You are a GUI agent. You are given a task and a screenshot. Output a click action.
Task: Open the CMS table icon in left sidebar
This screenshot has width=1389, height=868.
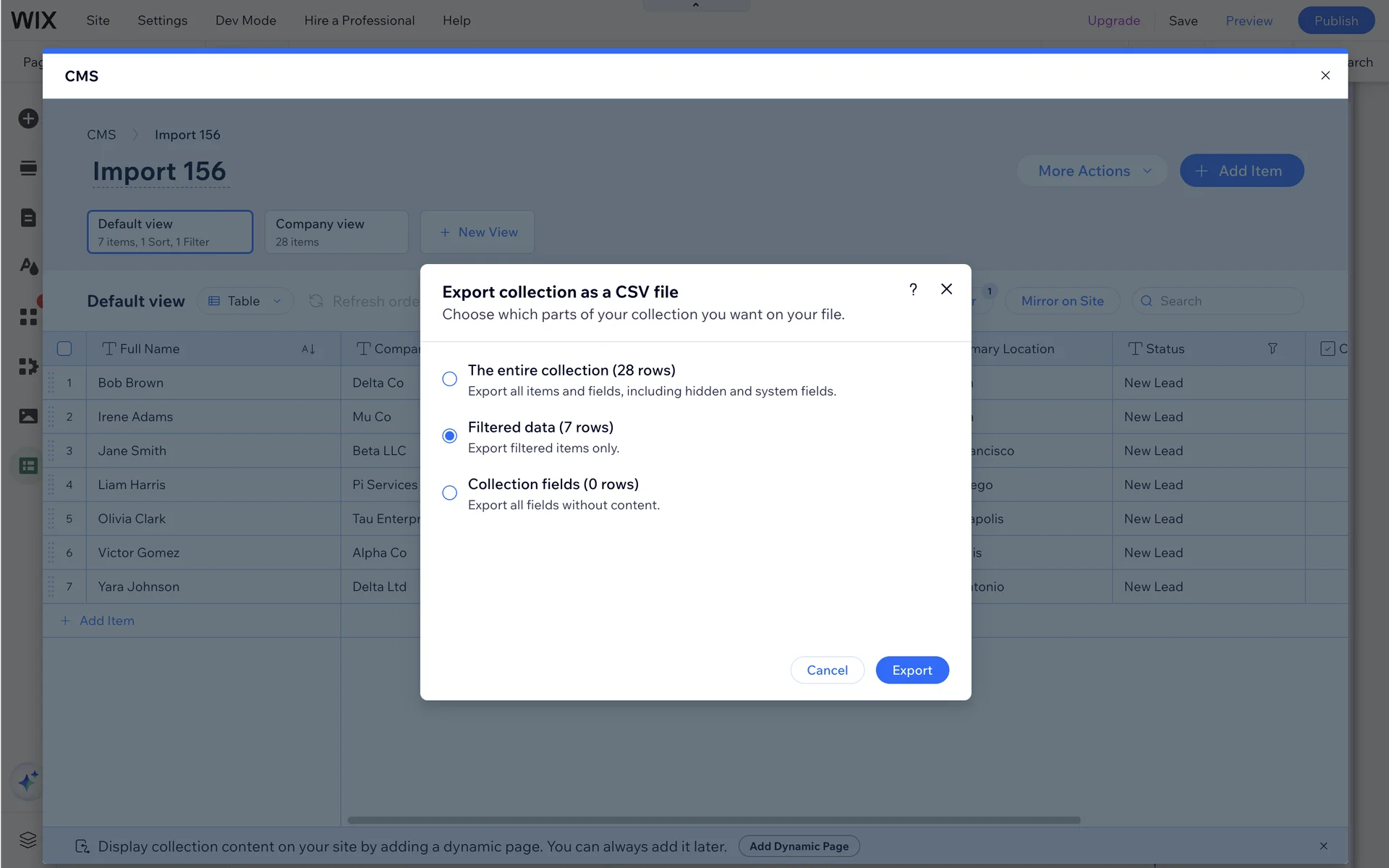click(28, 466)
